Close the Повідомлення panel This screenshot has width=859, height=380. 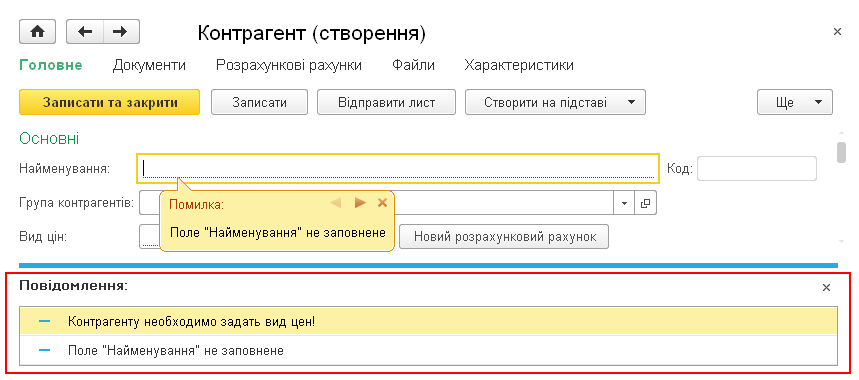[x=827, y=287]
